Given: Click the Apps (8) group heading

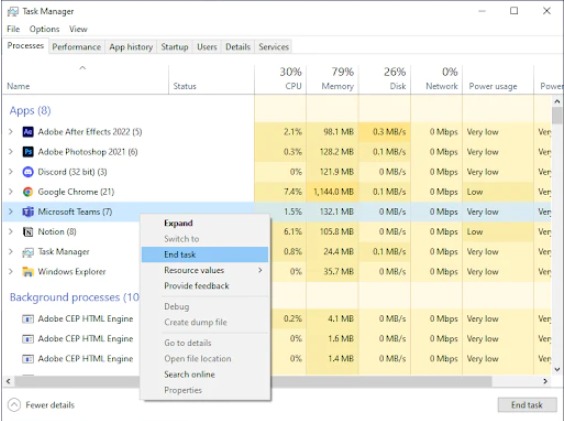Looking at the screenshot, I should click(30, 110).
